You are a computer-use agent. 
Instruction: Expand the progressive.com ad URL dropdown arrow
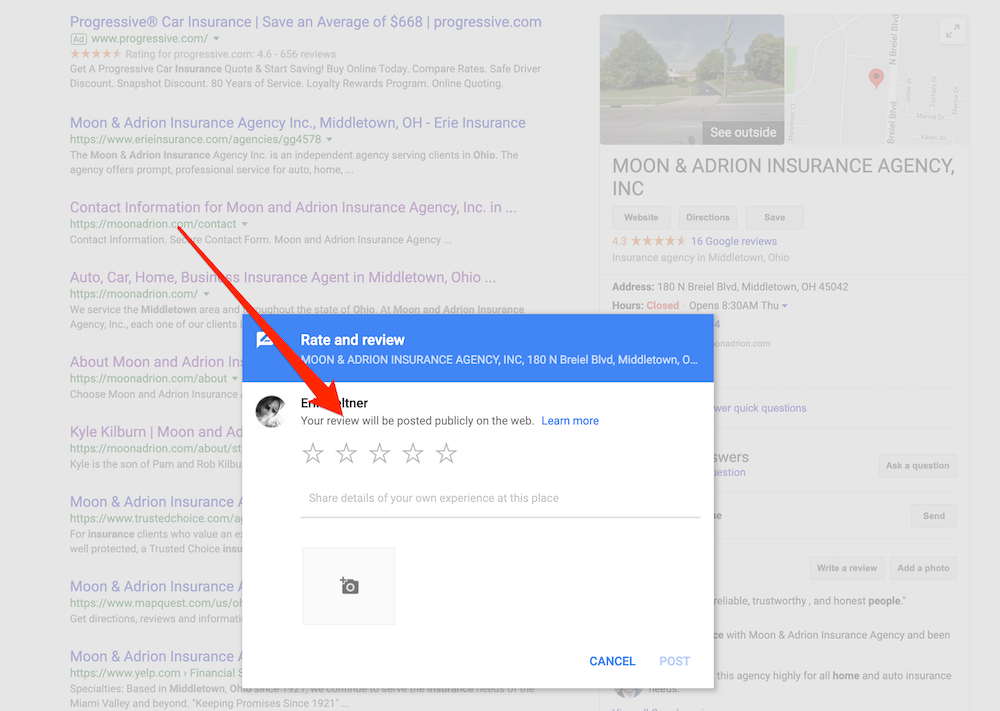[216, 39]
